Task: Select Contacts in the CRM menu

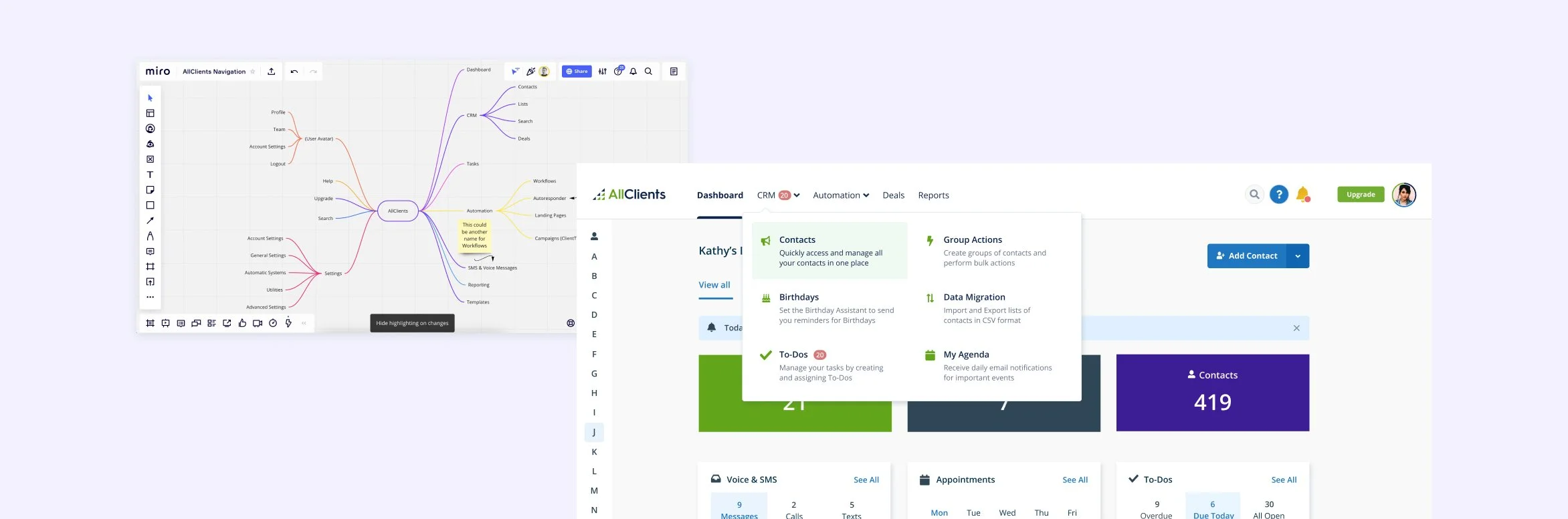Action: pos(829,250)
